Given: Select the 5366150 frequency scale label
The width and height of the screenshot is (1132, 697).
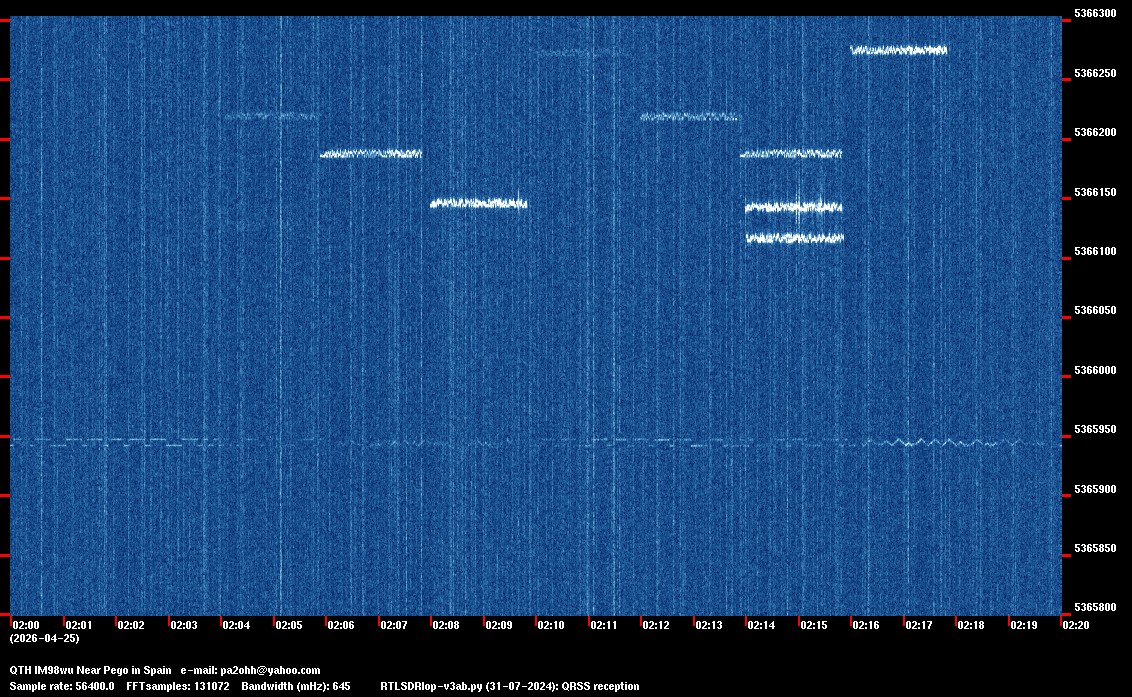Looking at the screenshot, I should tap(1094, 192).
